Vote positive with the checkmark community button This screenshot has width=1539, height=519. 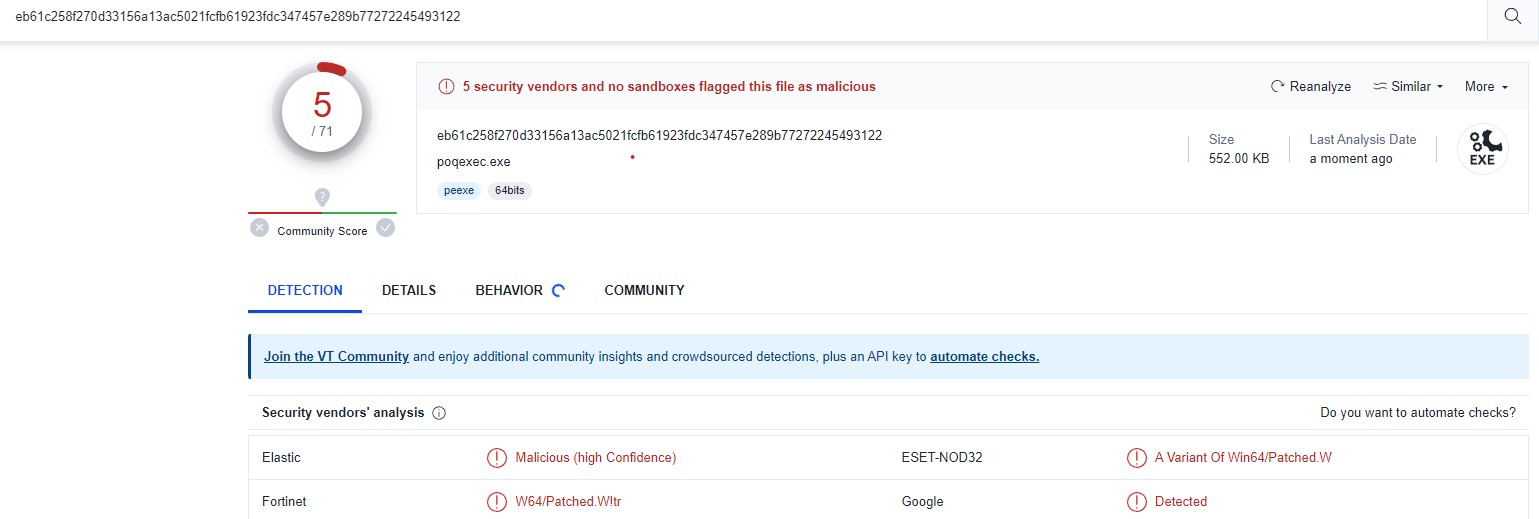click(385, 228)
